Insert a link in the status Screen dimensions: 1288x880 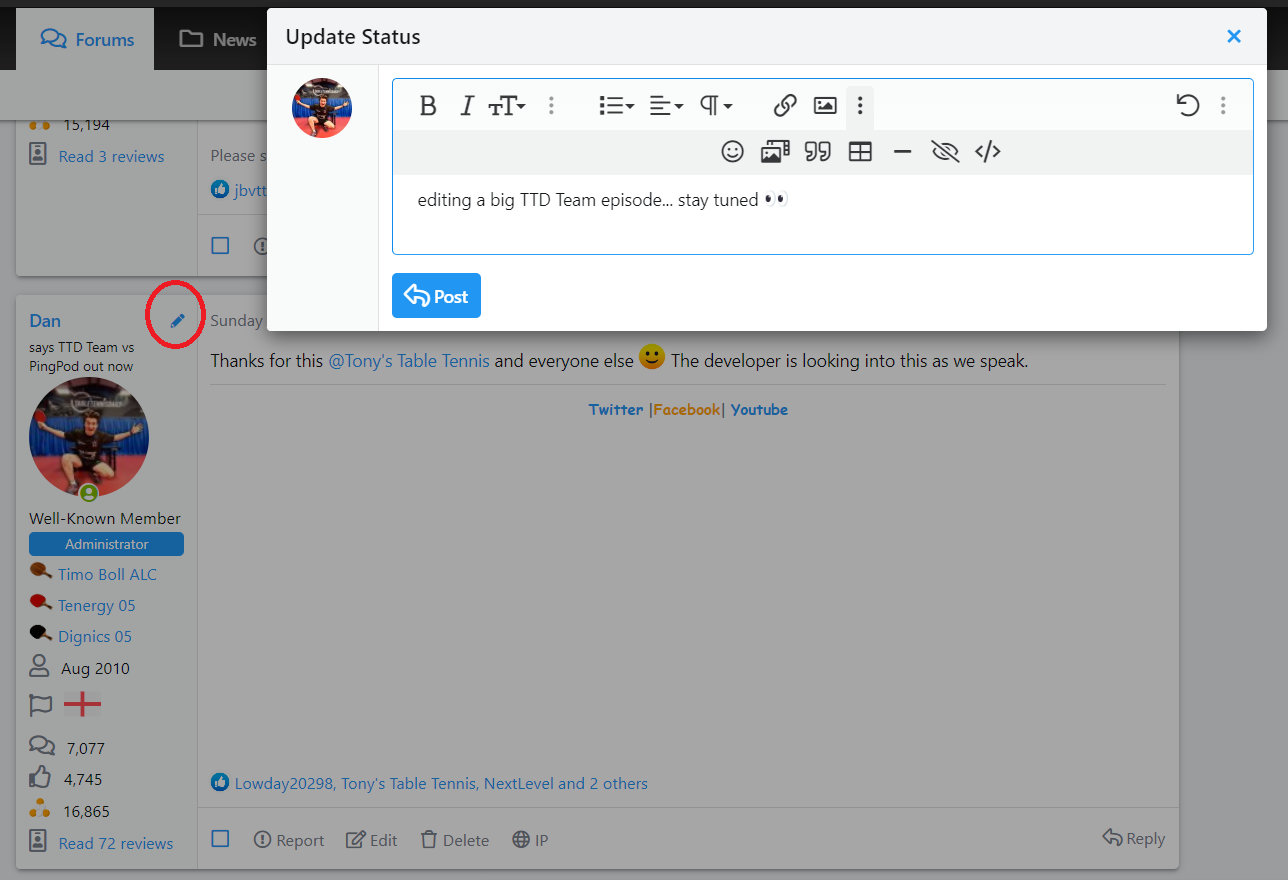pos(785,105)
